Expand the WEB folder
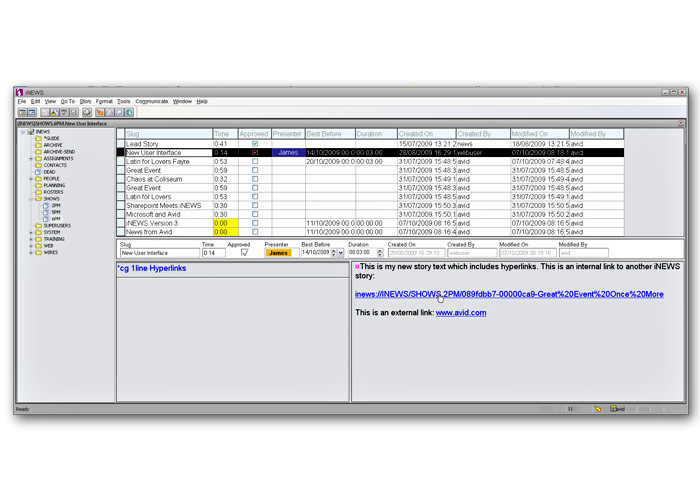Screen dimensions: 700x500 31,246
